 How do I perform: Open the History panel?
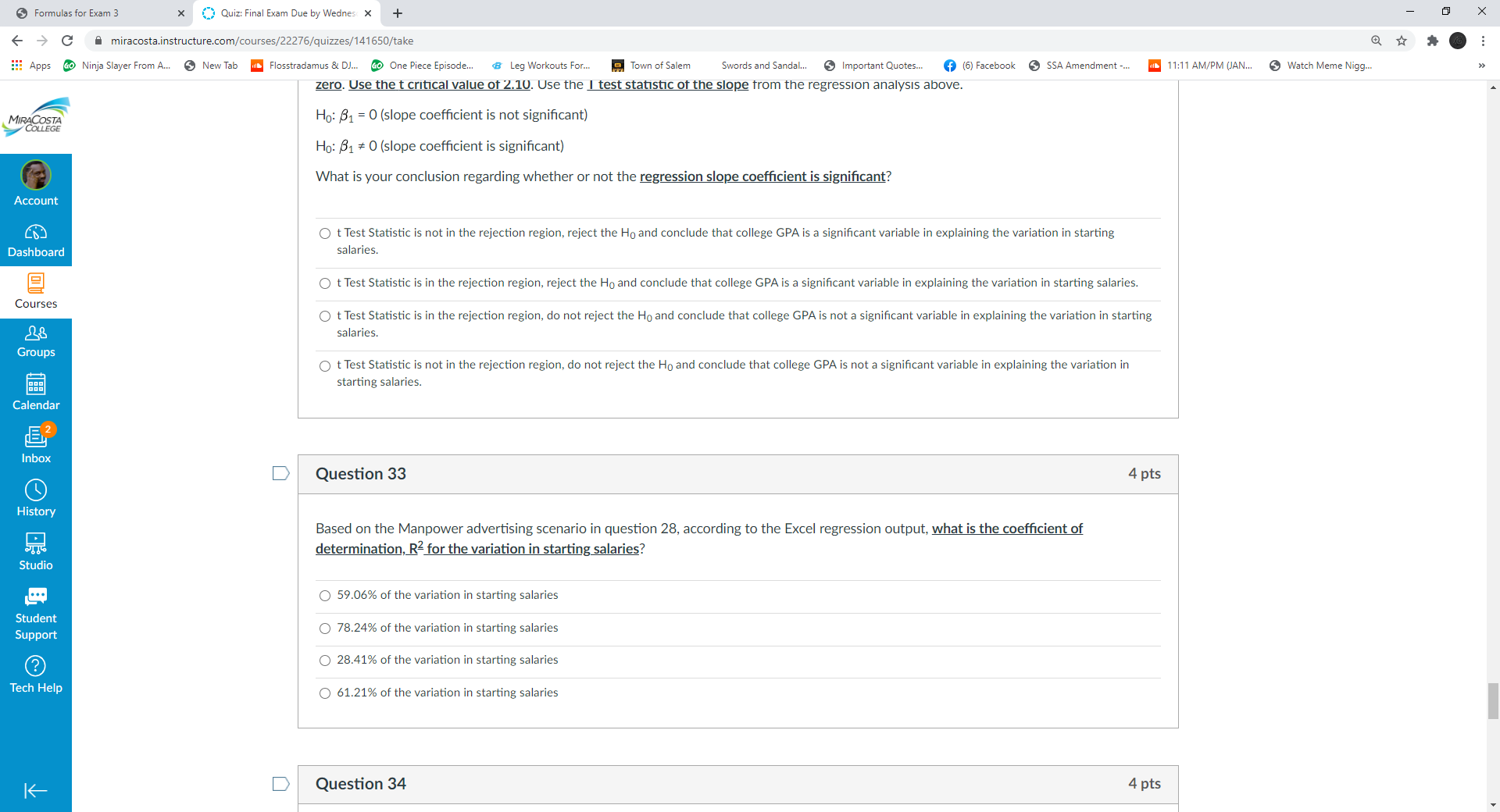coord(36,497)
